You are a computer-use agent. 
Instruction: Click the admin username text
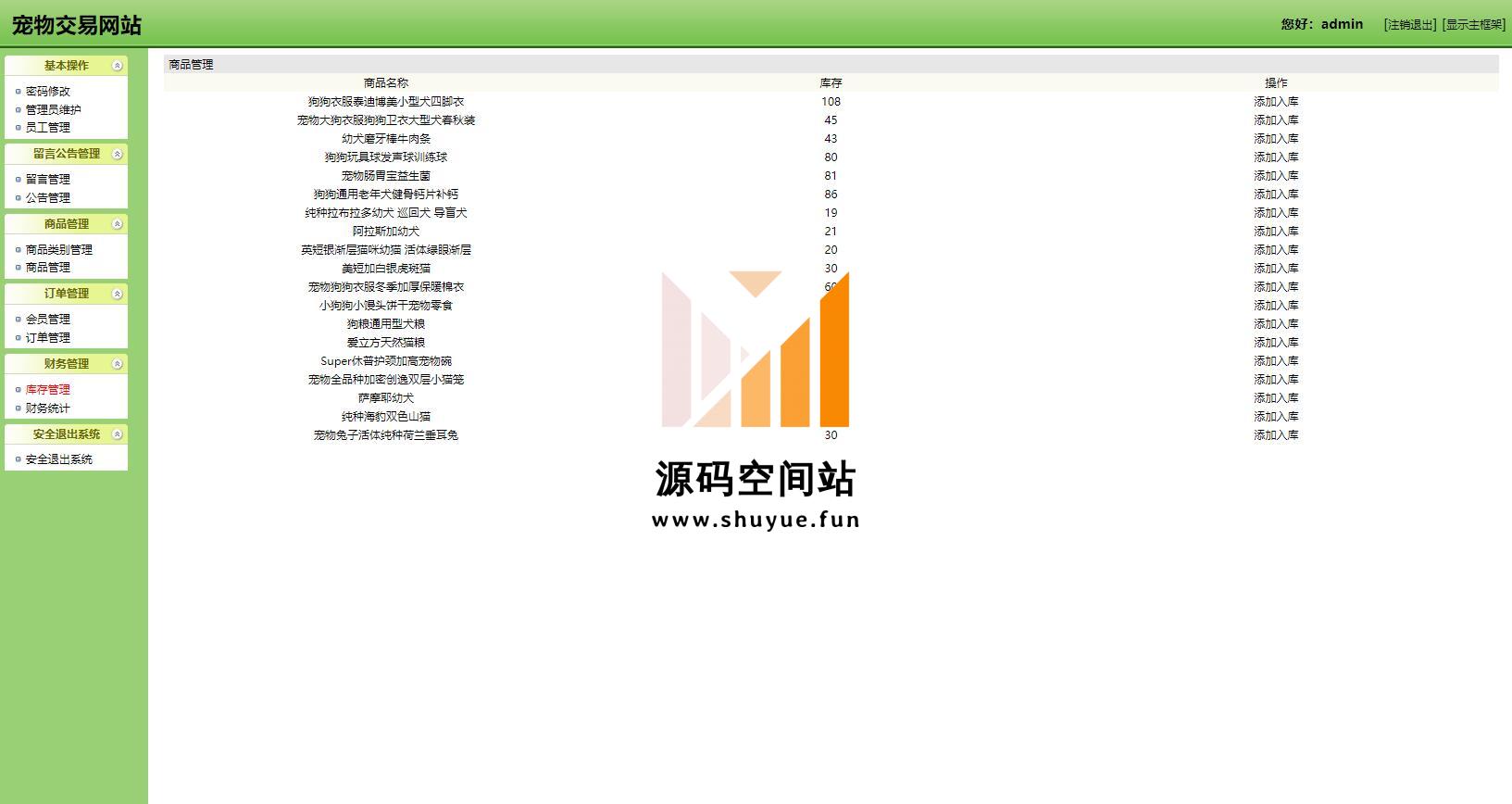(x=1342, y=24)
